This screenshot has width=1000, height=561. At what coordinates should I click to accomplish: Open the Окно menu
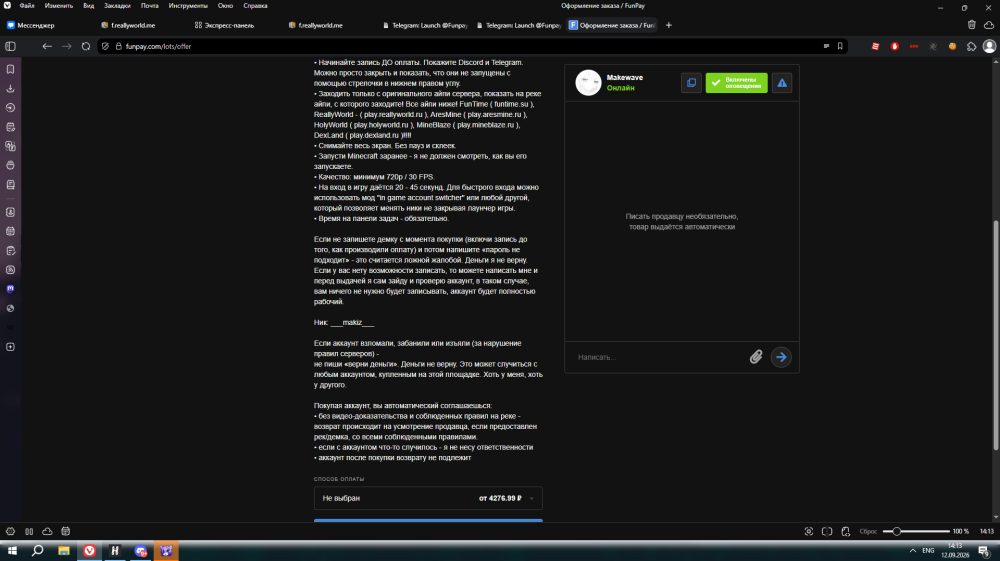225,6
